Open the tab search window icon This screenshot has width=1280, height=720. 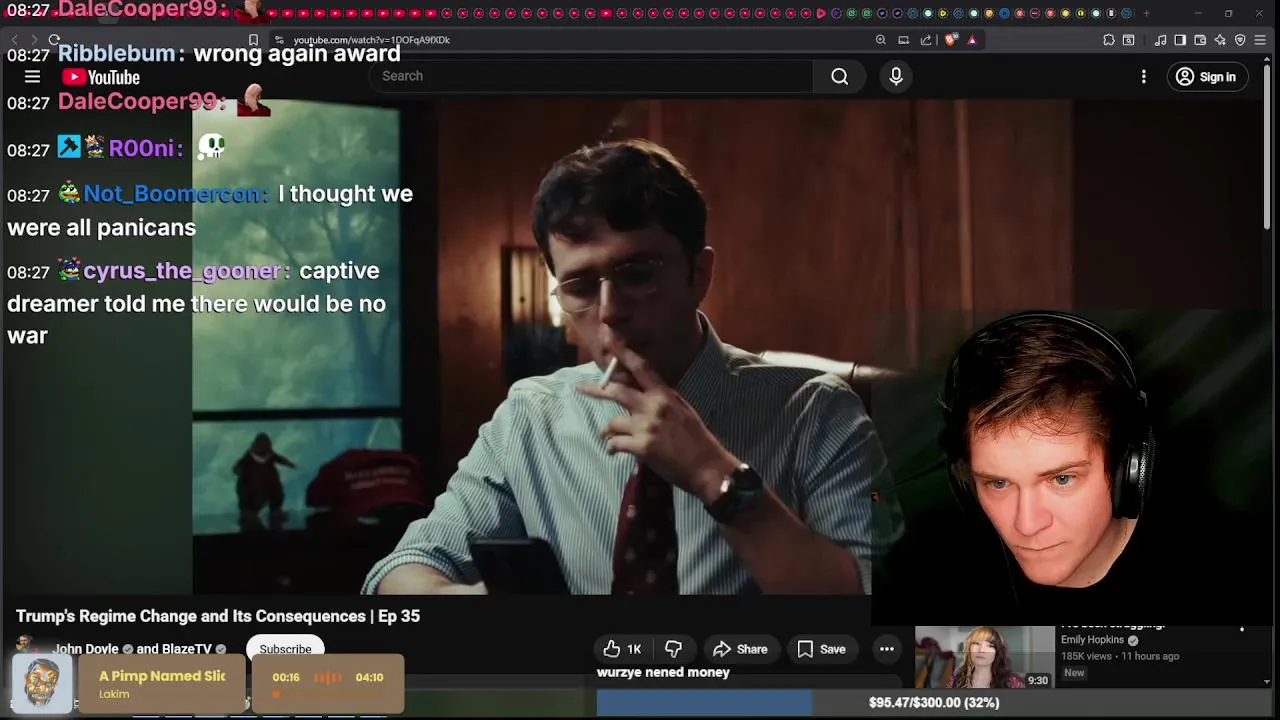click(1129, 40)
